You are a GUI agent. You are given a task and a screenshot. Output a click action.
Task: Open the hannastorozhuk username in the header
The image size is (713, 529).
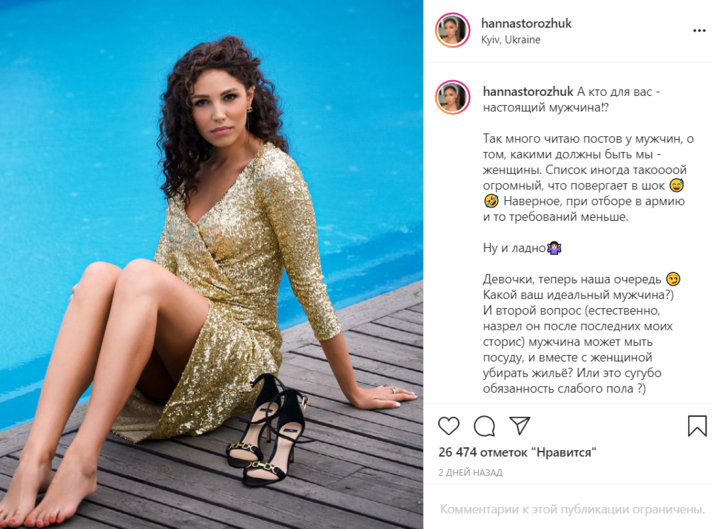526,23
